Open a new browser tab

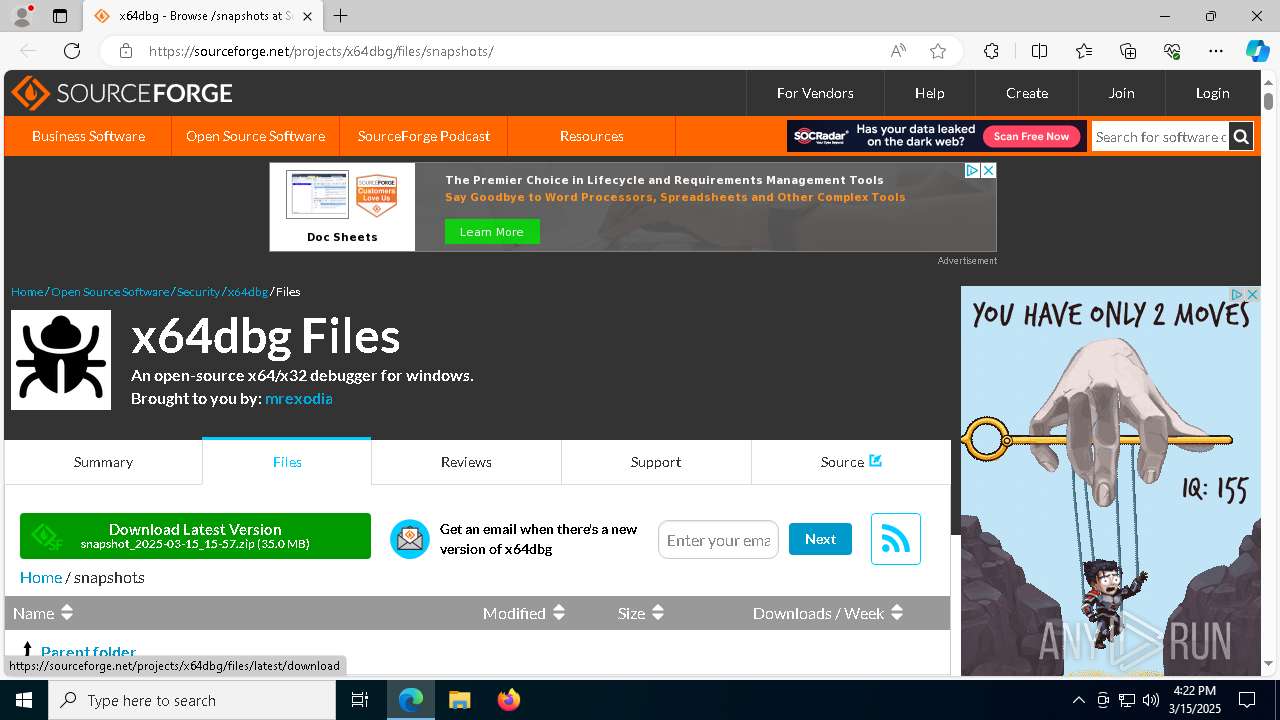click(341, 16)
